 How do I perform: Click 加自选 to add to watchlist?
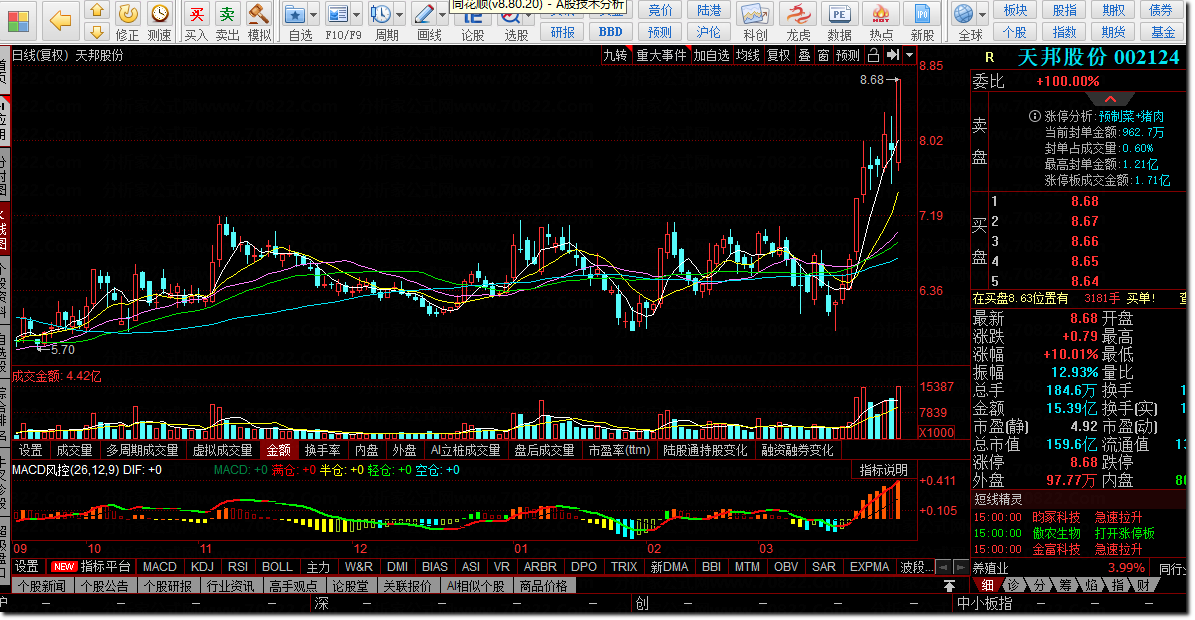pyautogui.click(x=712, y=55)
